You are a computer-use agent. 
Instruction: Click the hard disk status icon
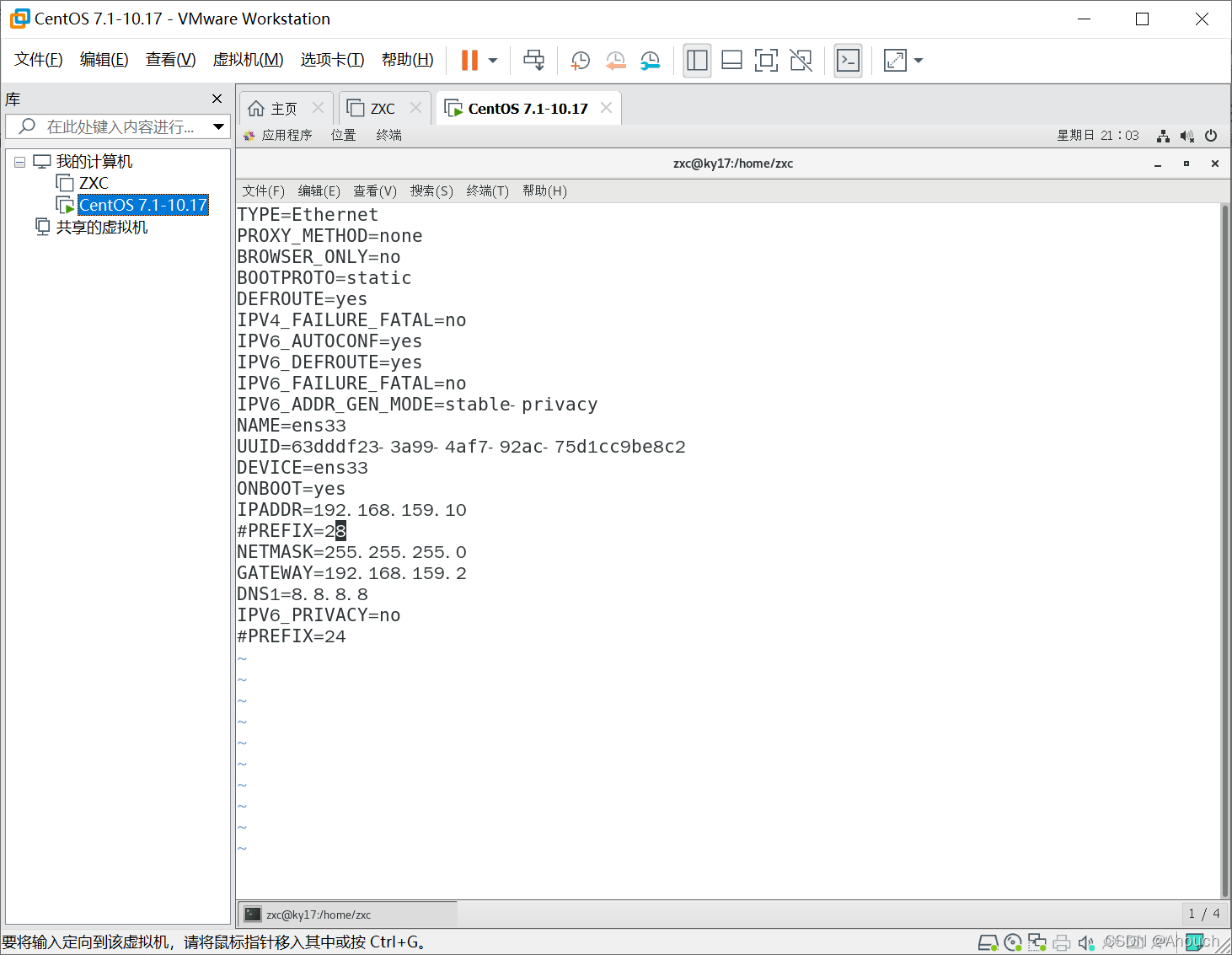pyautogui.click(x=988, y=942)
